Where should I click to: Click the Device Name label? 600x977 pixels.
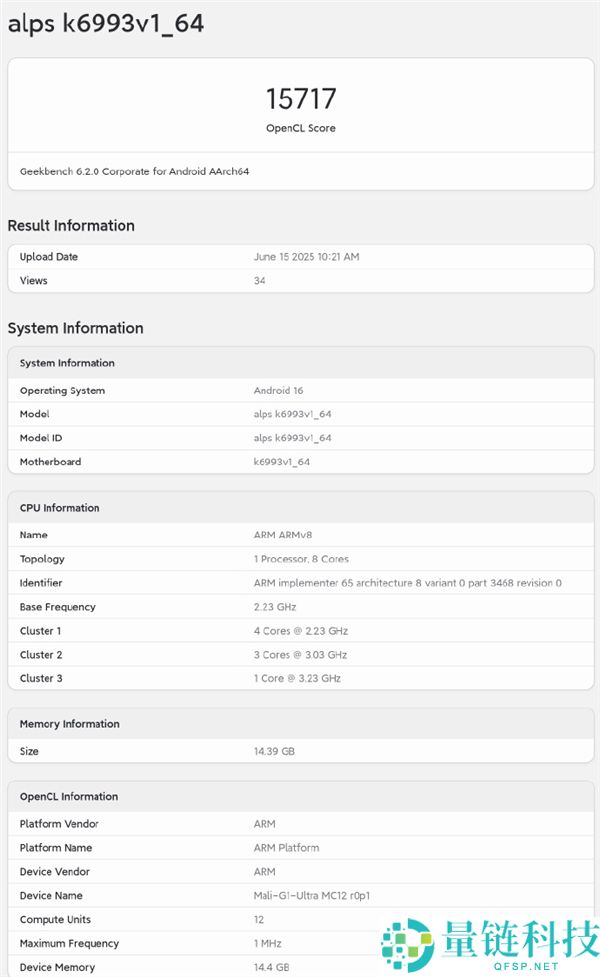coord(51,895)
